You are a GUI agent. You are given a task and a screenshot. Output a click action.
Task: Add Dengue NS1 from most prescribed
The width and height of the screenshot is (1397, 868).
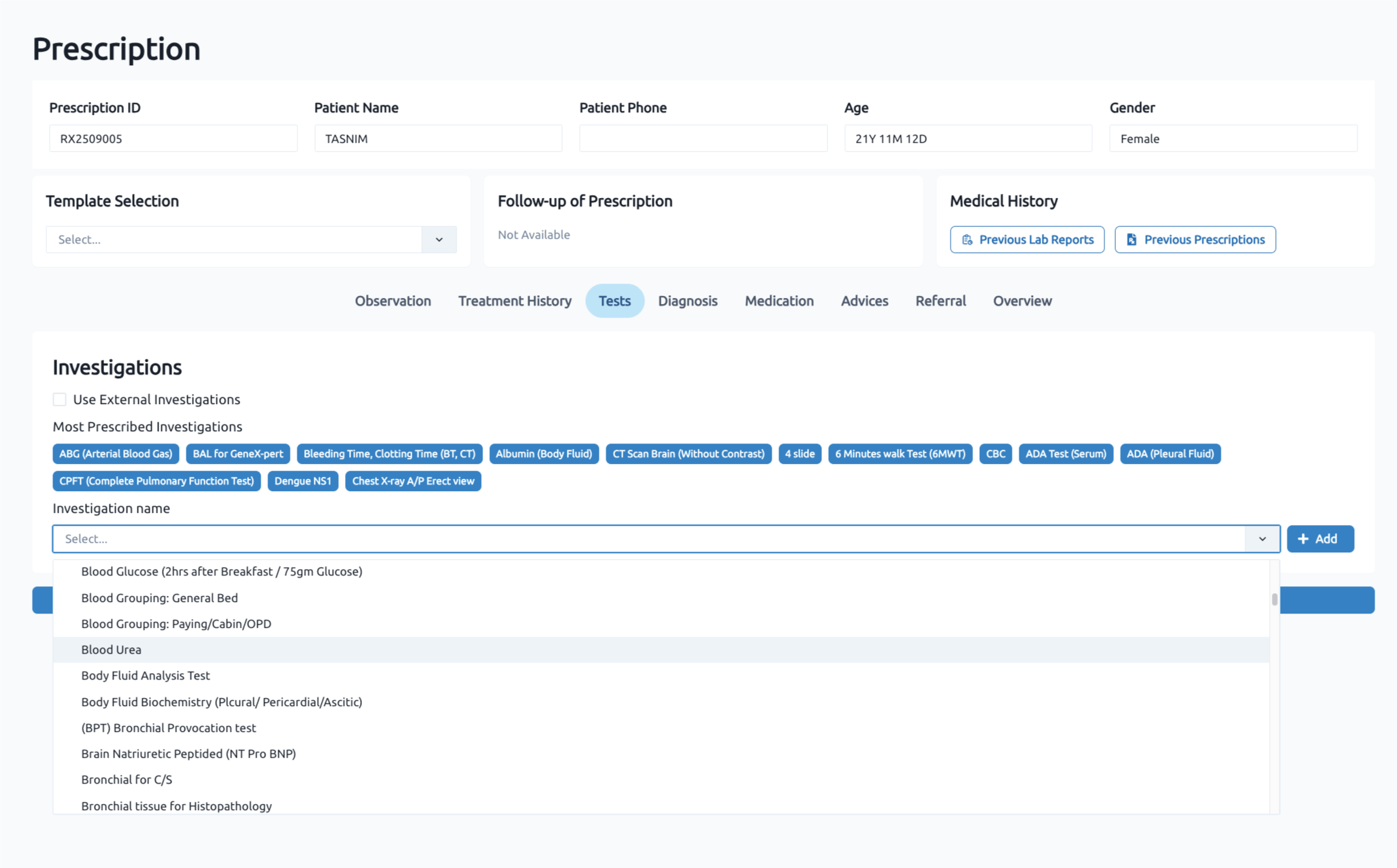(x=303, y=481)
